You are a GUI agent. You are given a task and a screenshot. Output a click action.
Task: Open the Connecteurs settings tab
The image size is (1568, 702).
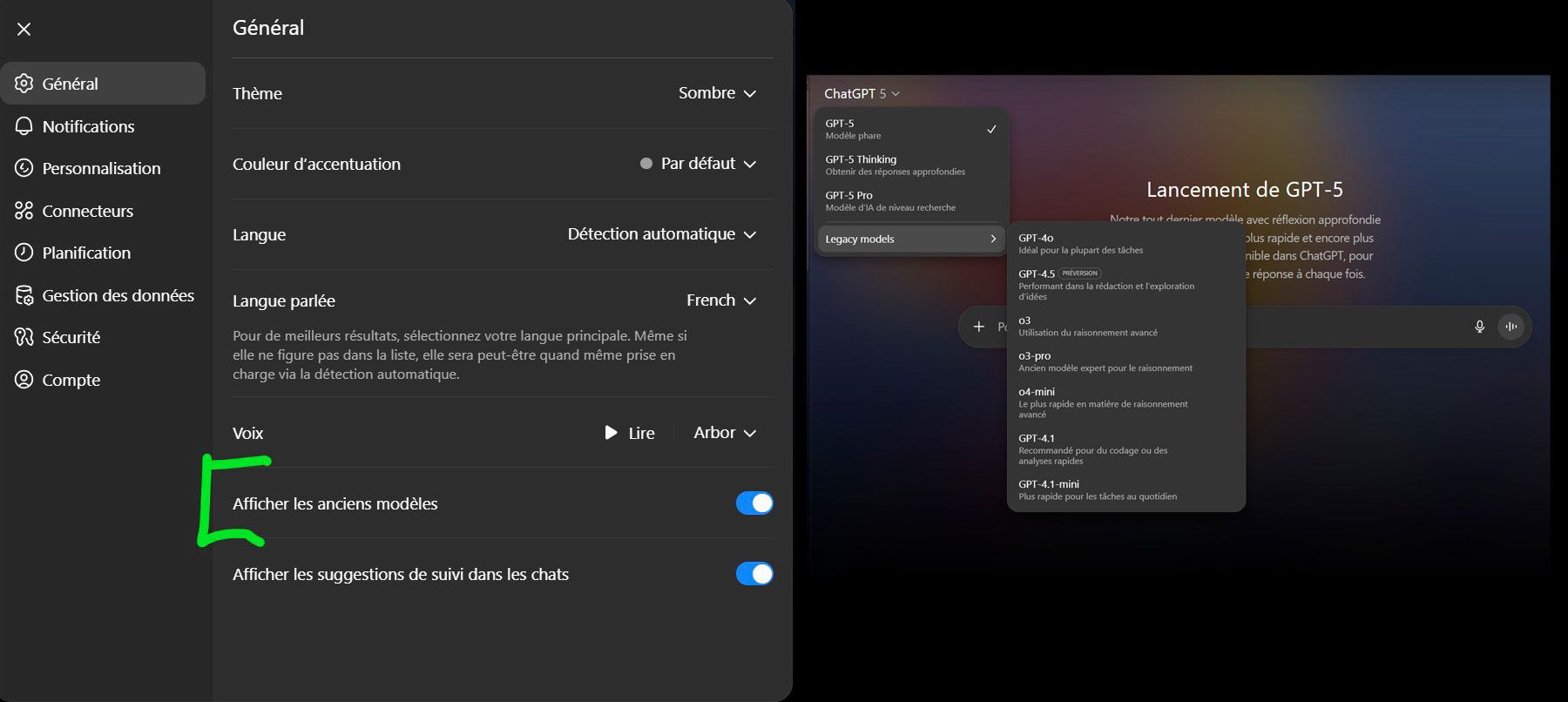pos(103,211)
